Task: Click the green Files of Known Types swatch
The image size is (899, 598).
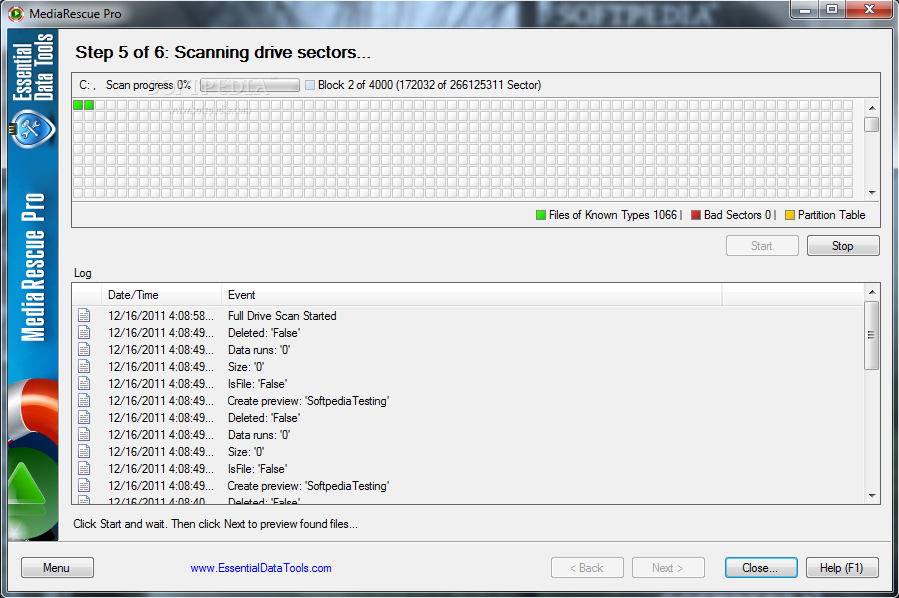Action: point(541,215)
